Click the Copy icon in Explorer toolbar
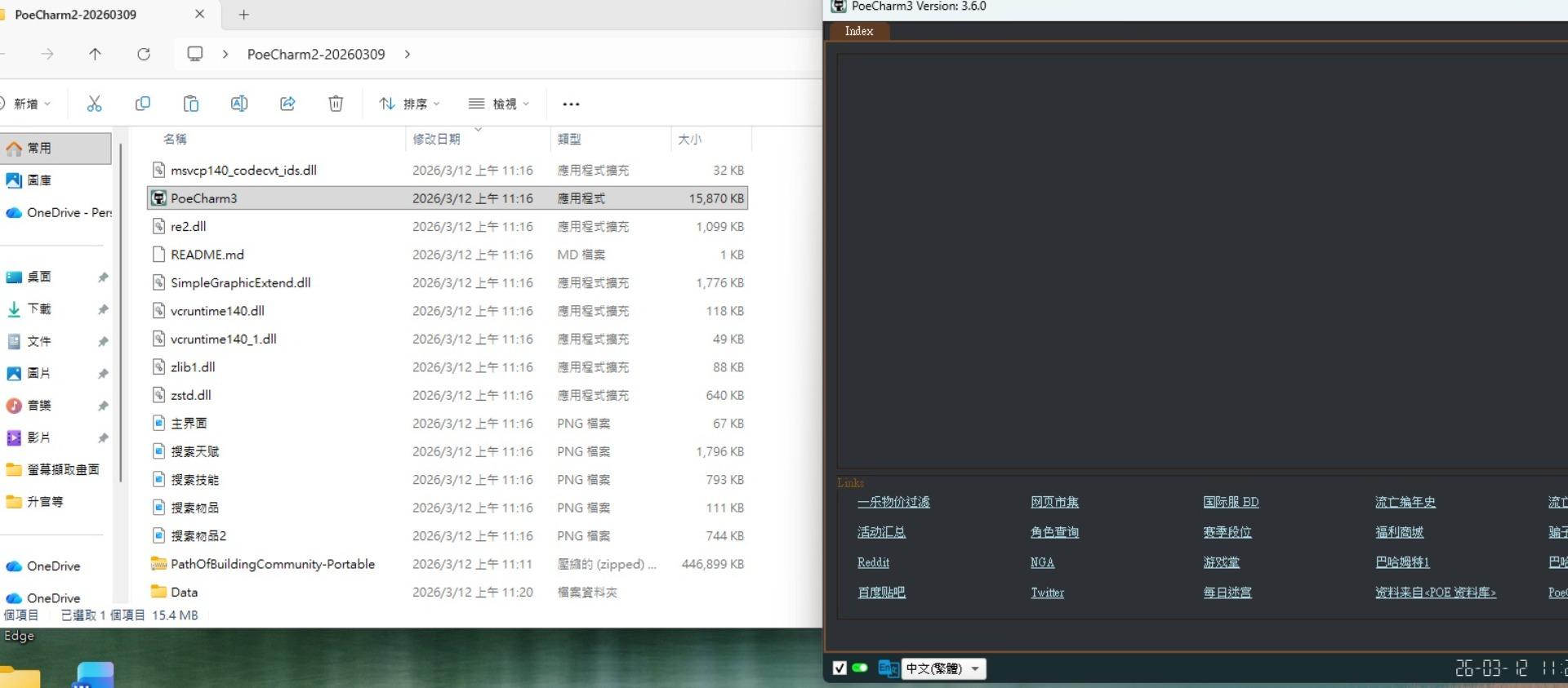Image resolution: width=1568 pixels, height=688 pixels. pos(142,104)
